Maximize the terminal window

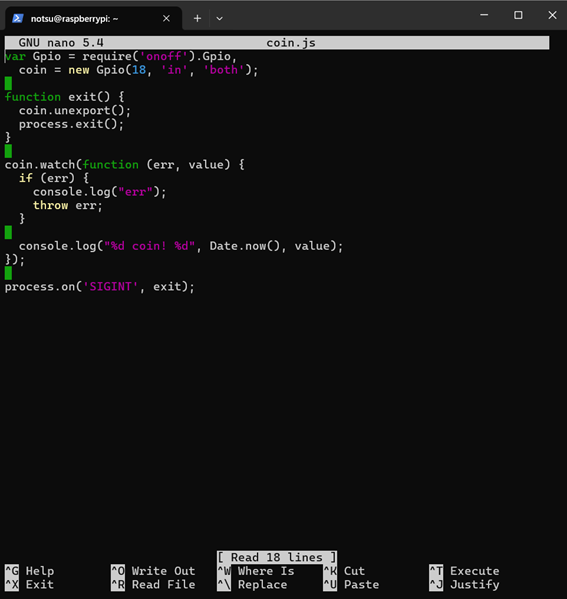click(518, 15)
